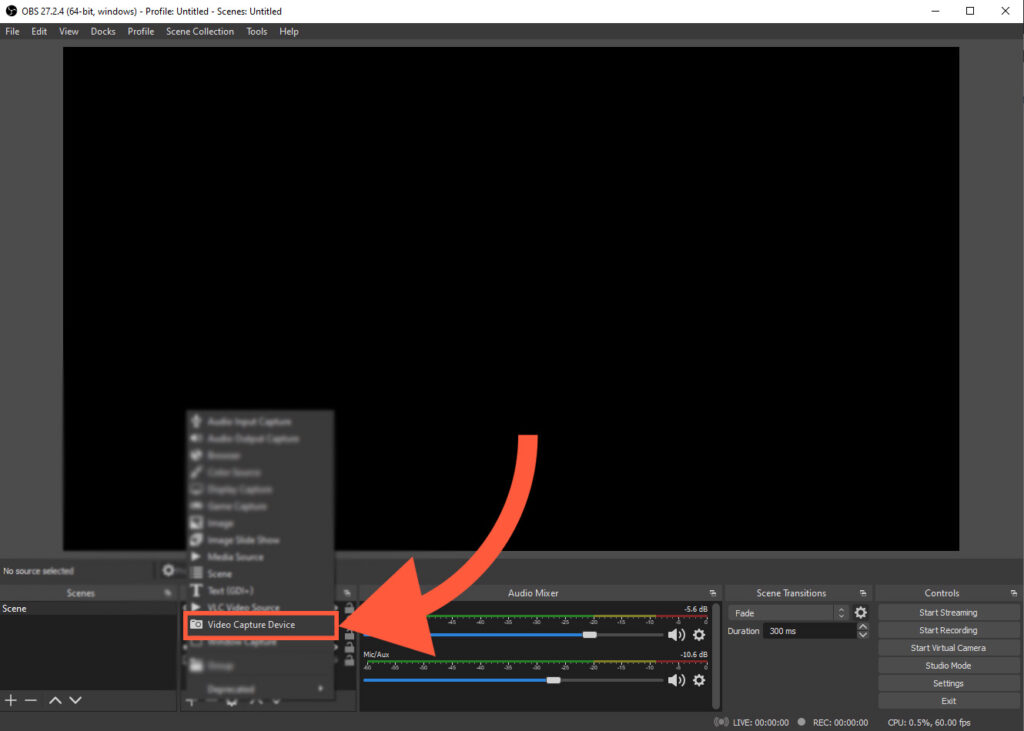The height and width of the screenshot is (731, 1024).
Task: Move scene up with the up arrow icon
Action: pyautogui.click(x=55, y=700)
